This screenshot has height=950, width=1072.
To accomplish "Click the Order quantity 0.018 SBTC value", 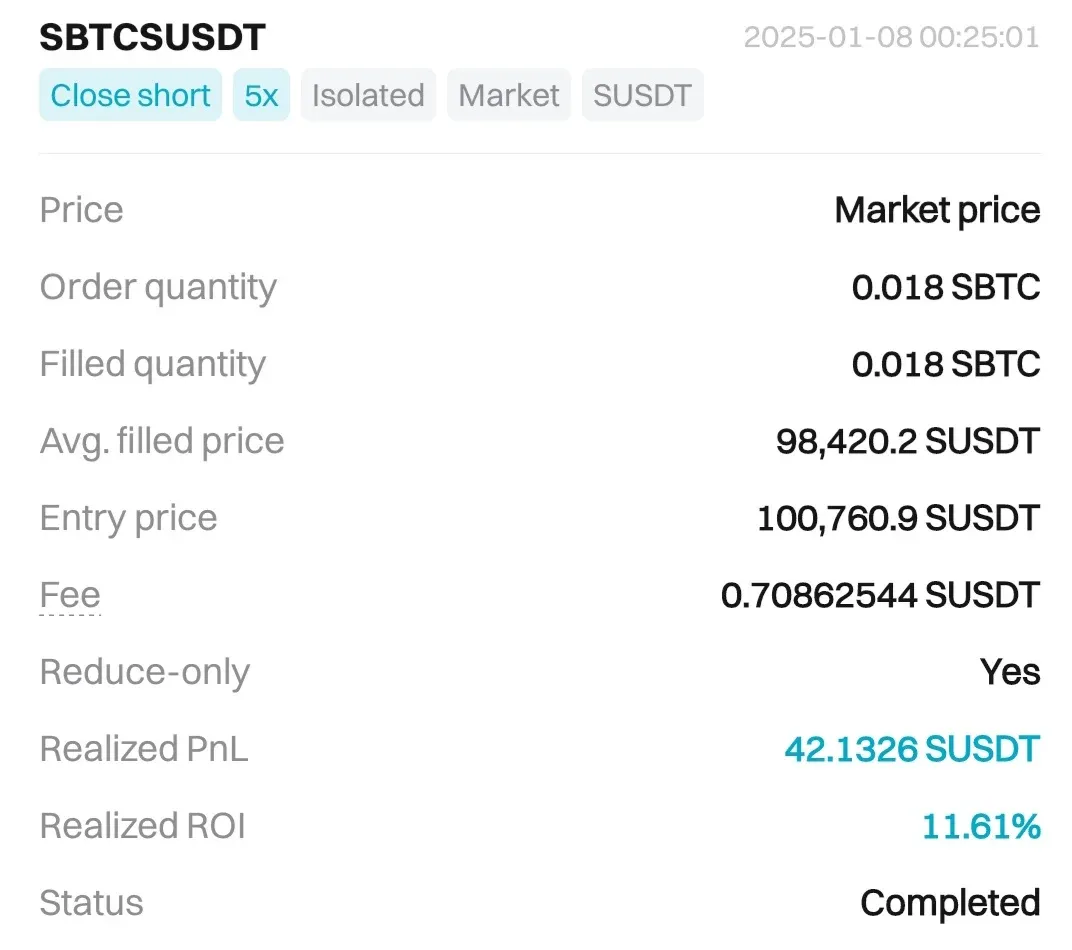I will pos(945,287).
